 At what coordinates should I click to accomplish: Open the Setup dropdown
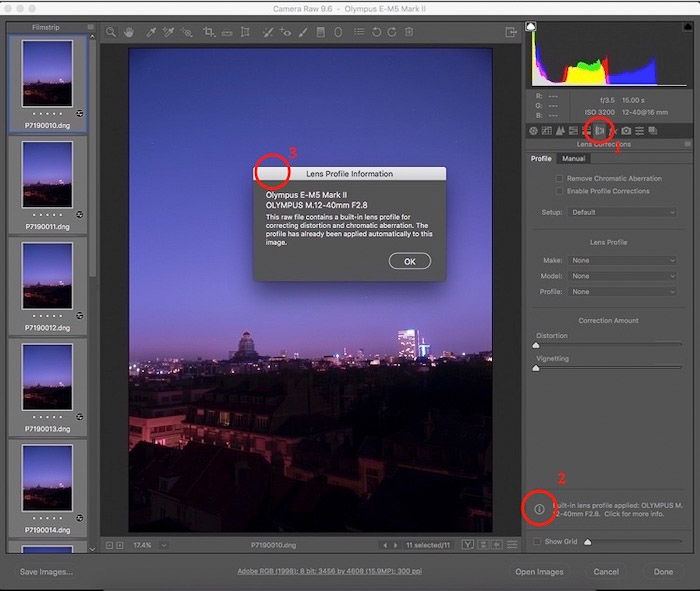[622, 213]
